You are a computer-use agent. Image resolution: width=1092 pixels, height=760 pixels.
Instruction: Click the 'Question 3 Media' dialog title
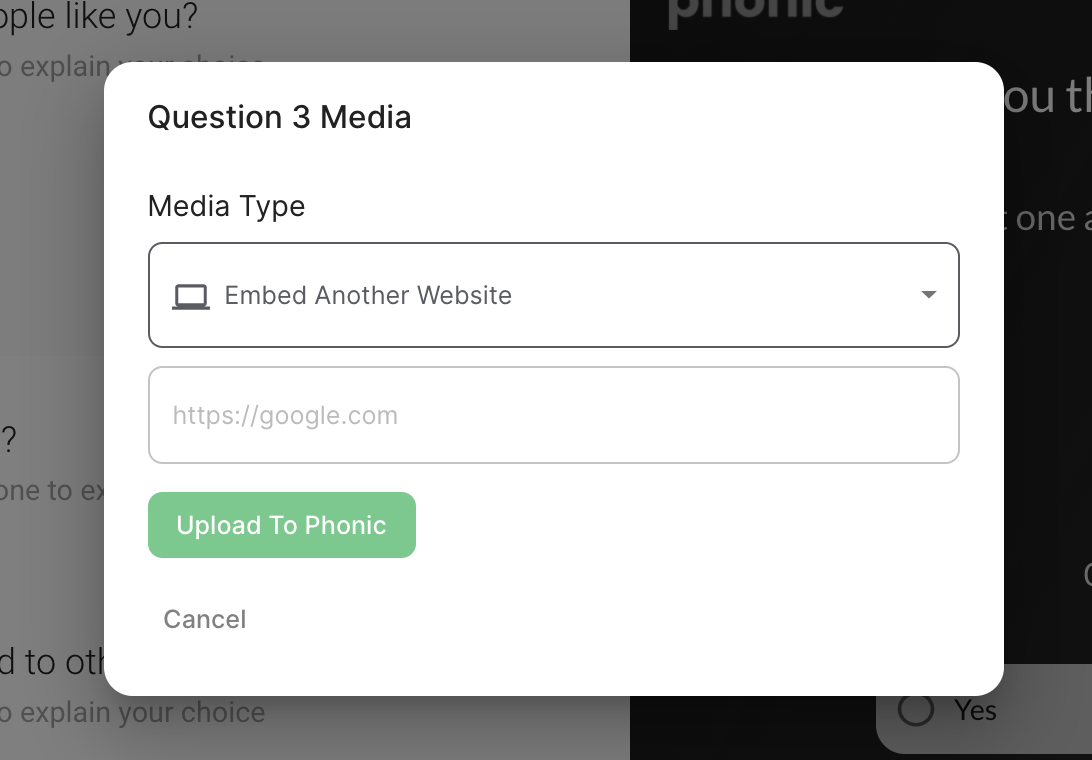[x=279, y=117]
